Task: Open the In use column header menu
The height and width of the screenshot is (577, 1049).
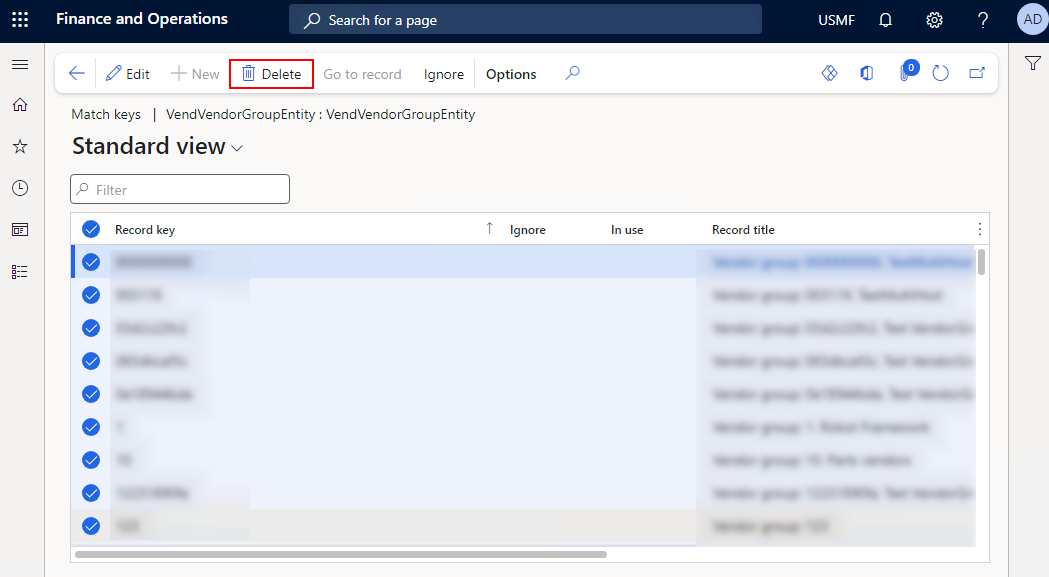Action: pos(627,230)
